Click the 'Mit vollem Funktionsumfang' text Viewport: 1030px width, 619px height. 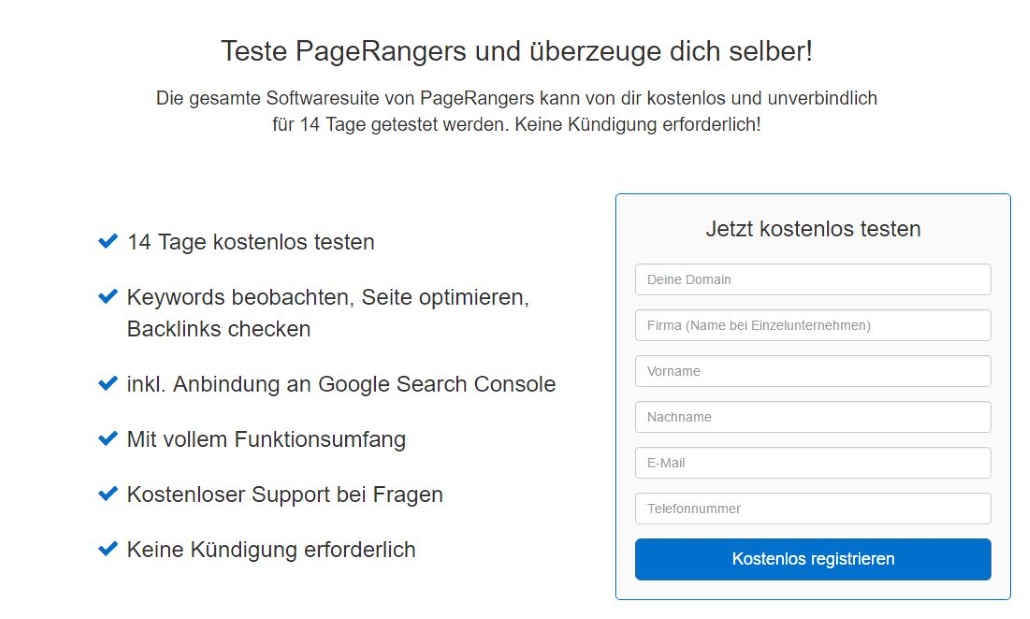[x=266, y=439]
